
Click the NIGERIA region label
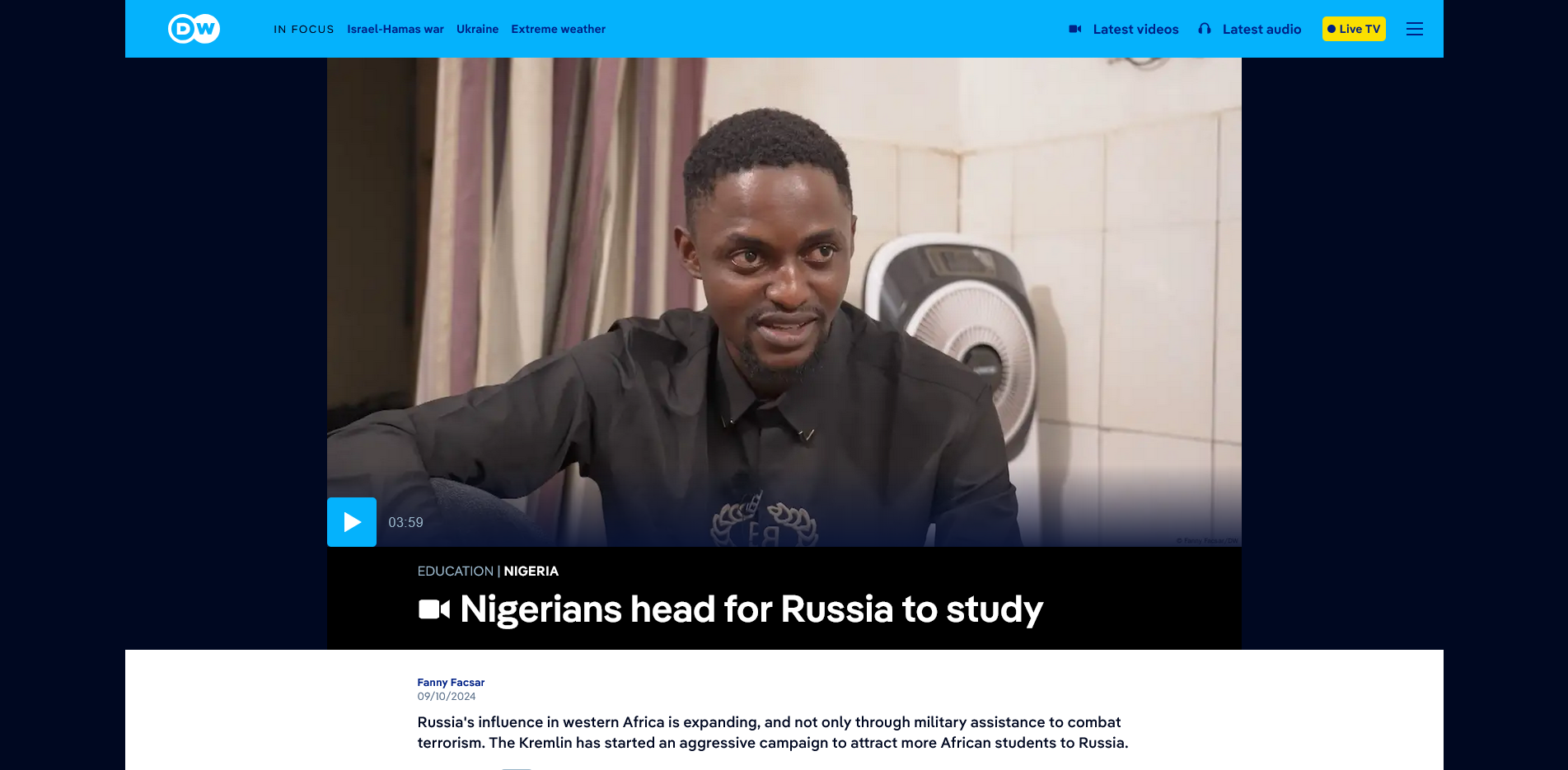531,571
